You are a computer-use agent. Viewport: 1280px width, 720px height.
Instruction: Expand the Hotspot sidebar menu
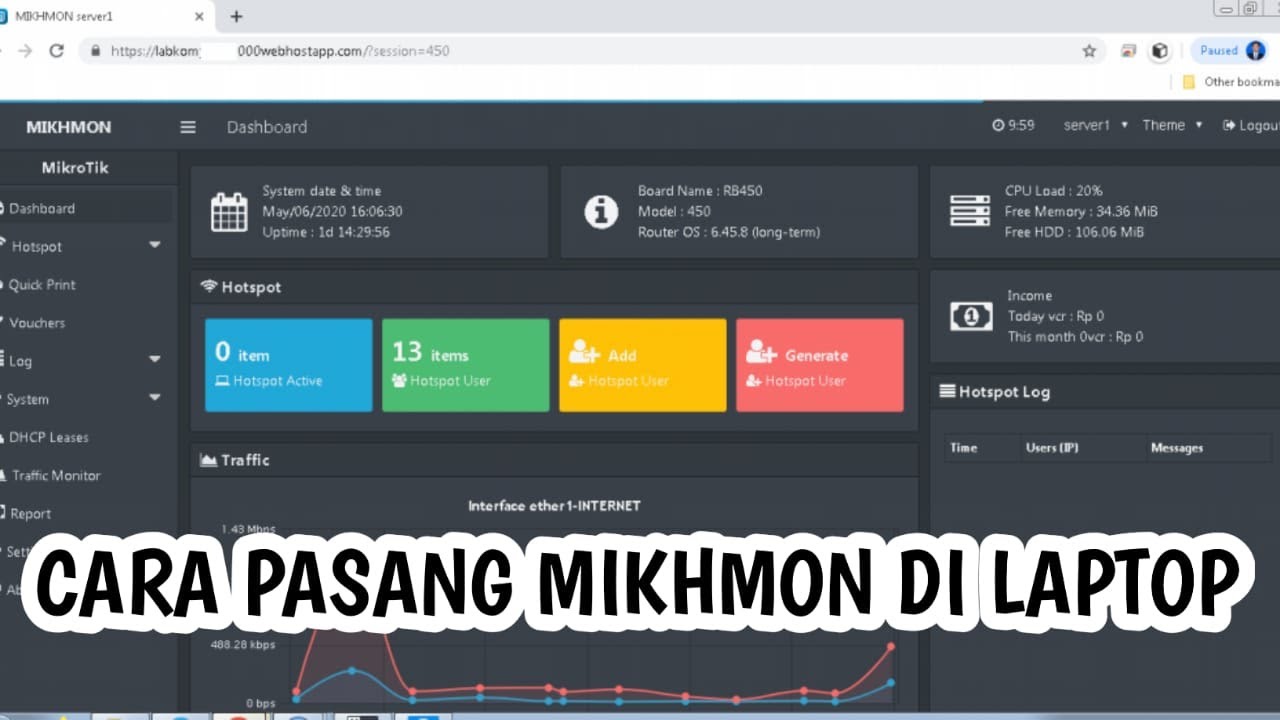click(85, 246)
